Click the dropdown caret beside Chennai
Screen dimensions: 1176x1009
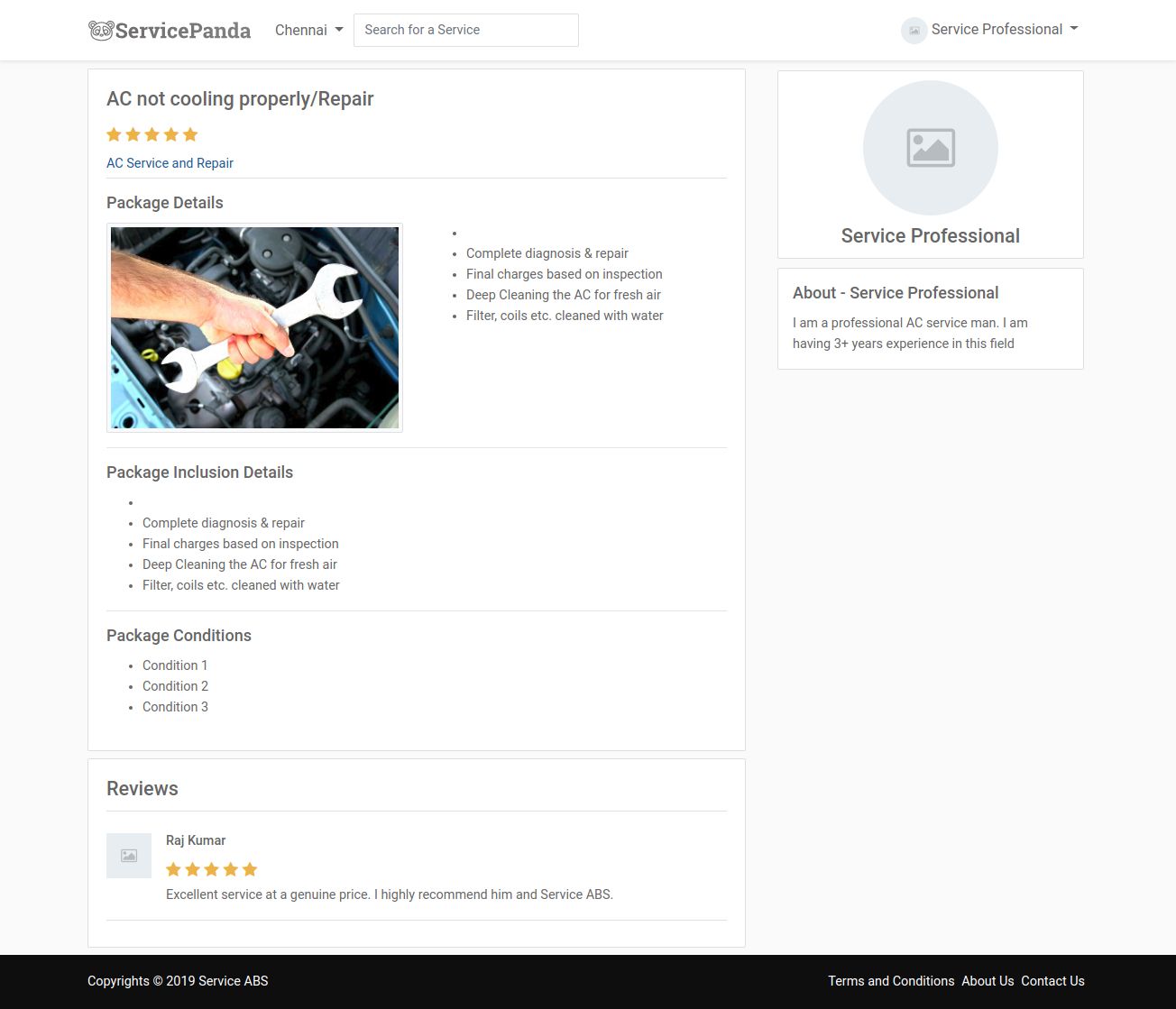point(339,30)
